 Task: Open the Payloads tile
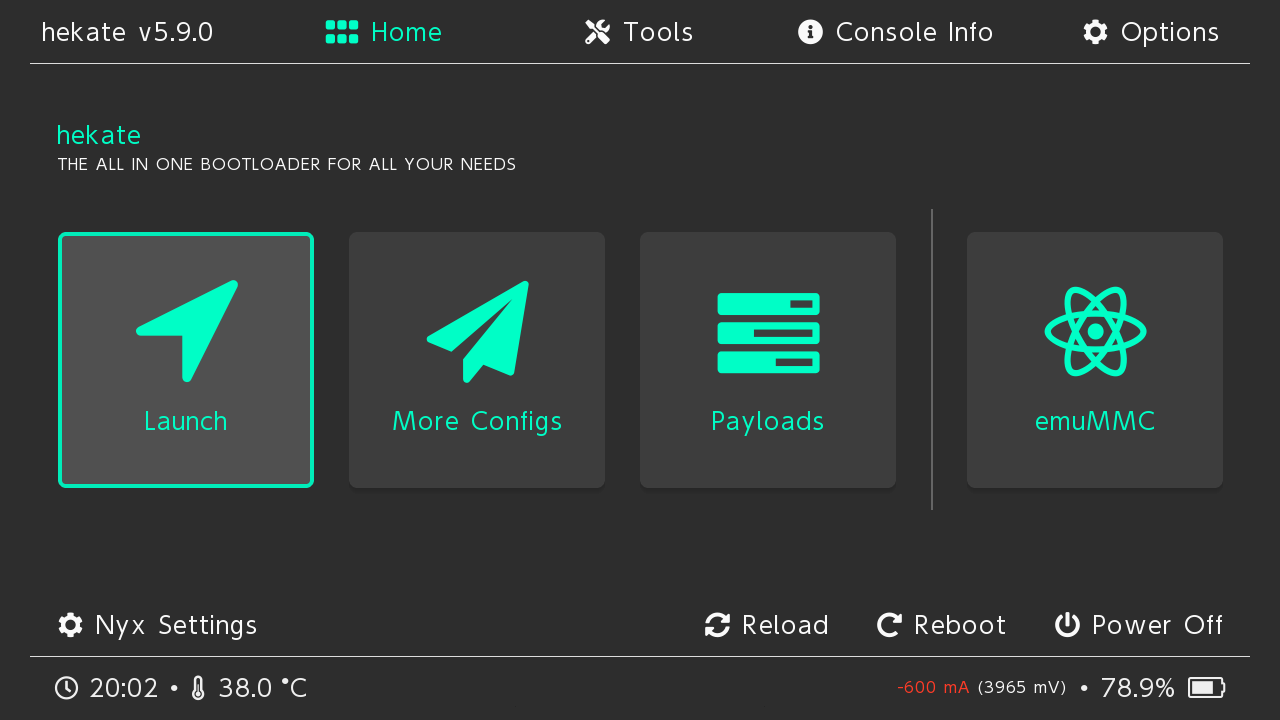(768, 360)
